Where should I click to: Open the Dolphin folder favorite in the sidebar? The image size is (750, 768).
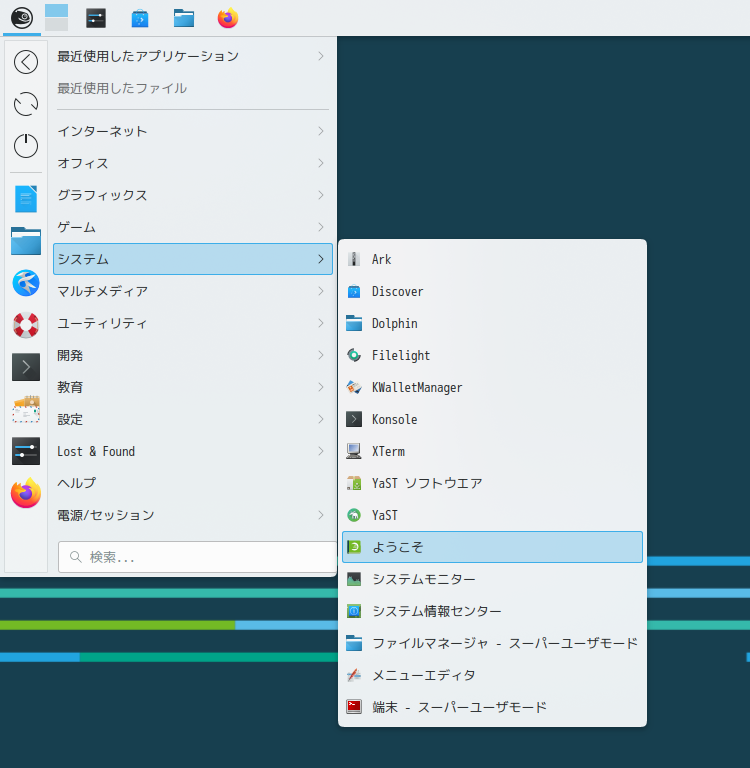(x=26, y=241)
